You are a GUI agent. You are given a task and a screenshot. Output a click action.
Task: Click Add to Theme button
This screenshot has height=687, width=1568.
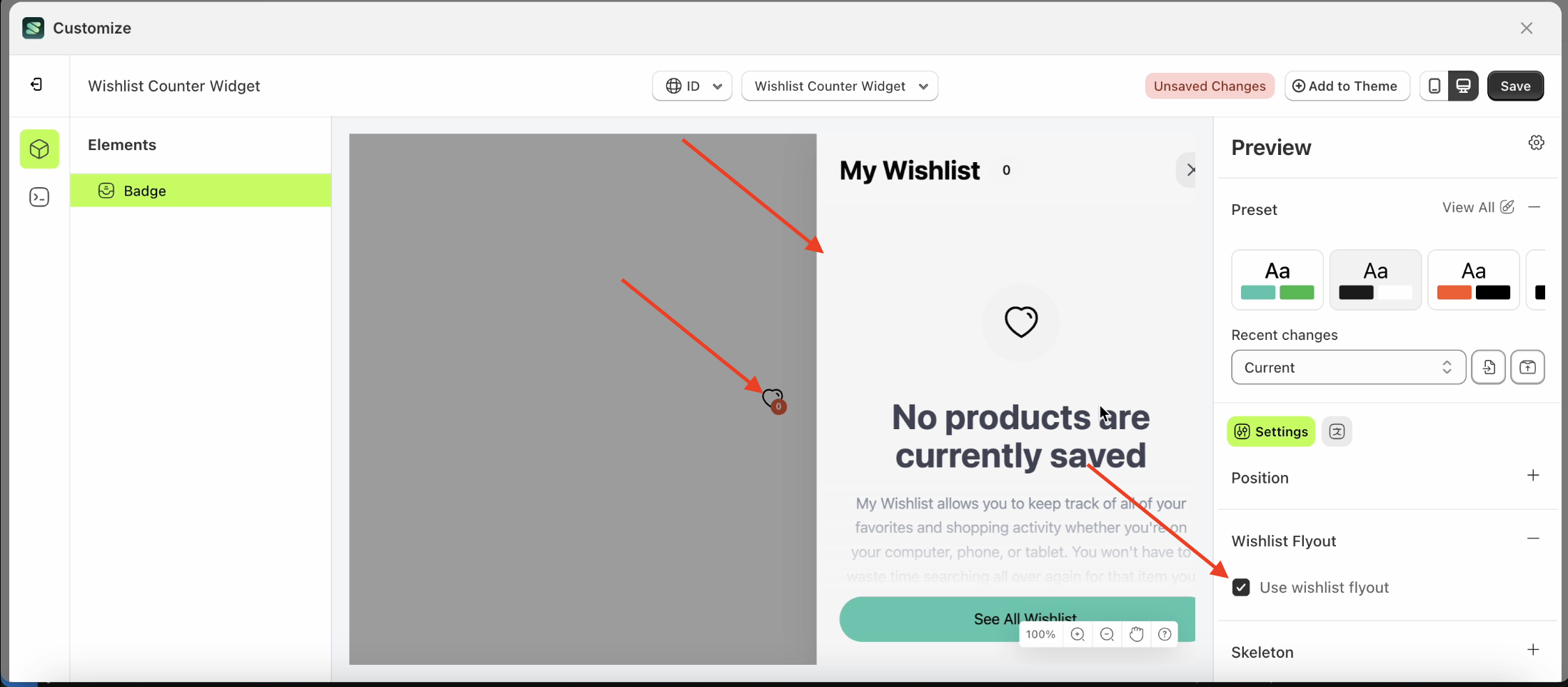point(1347,86)
